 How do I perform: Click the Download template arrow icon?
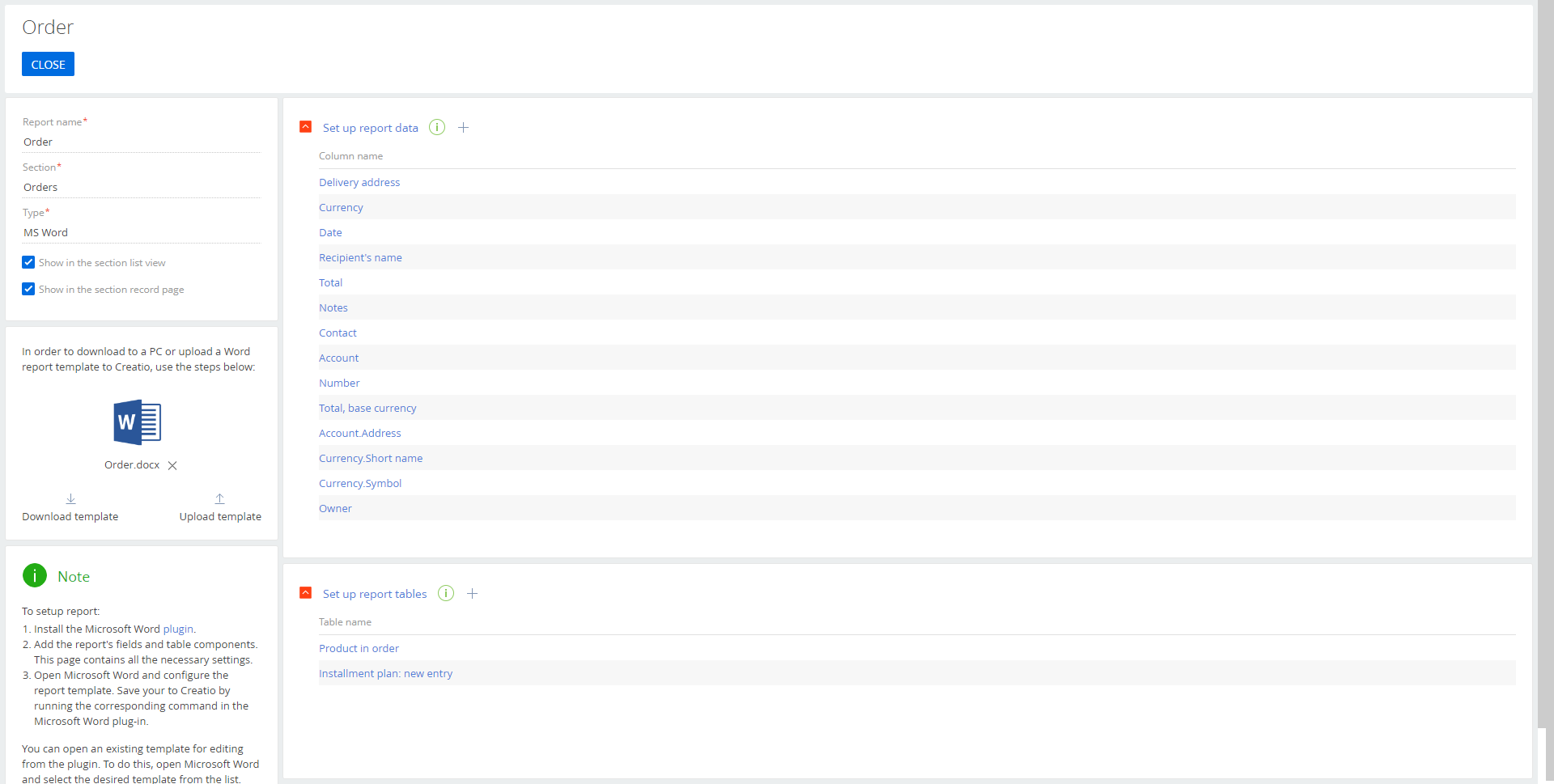pyautogui.click(x=70, y=499)
